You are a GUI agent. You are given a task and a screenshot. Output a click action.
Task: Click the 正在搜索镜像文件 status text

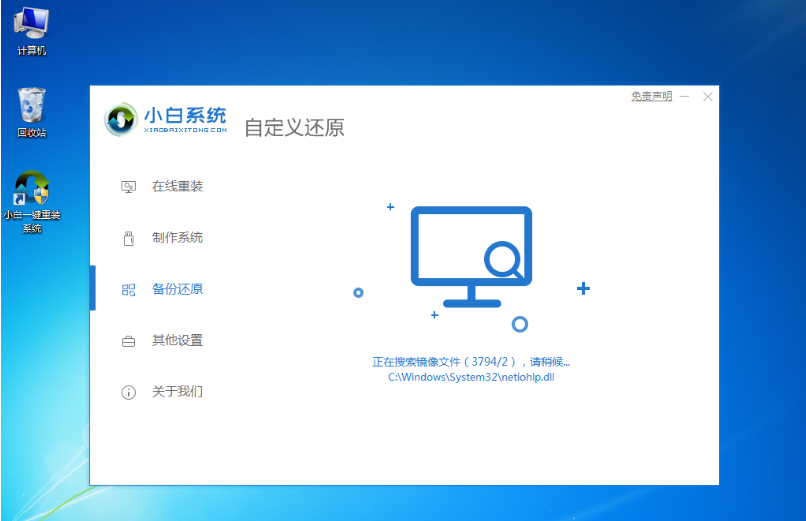tap(470, 362)
